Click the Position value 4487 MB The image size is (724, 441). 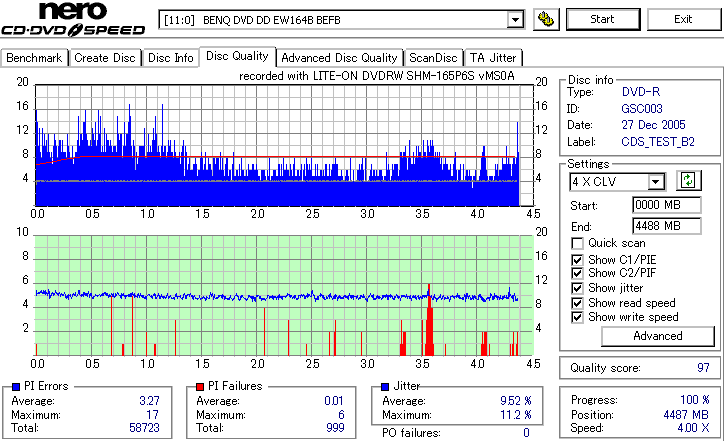tap(686, 415)
